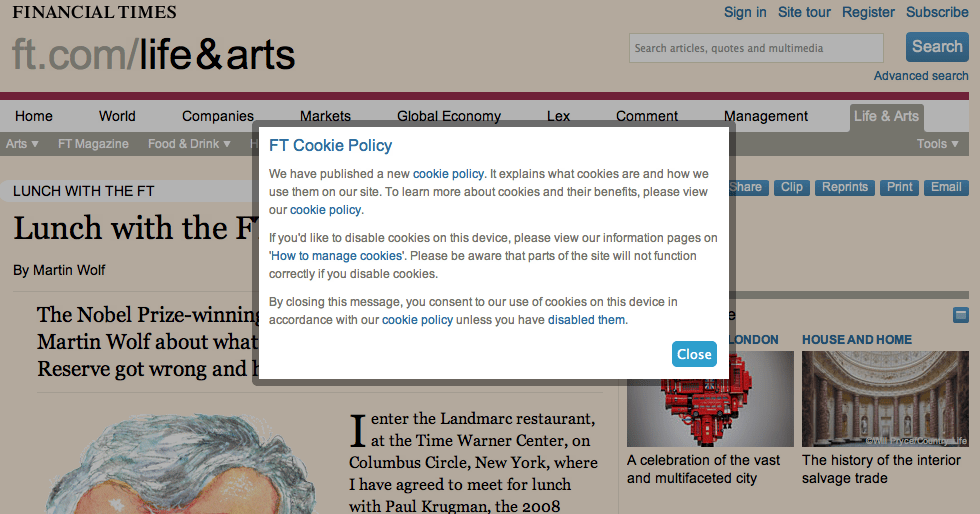Screen dimensions: 980x514
Task: Select the Markets menu item
Action: (325, 116)
